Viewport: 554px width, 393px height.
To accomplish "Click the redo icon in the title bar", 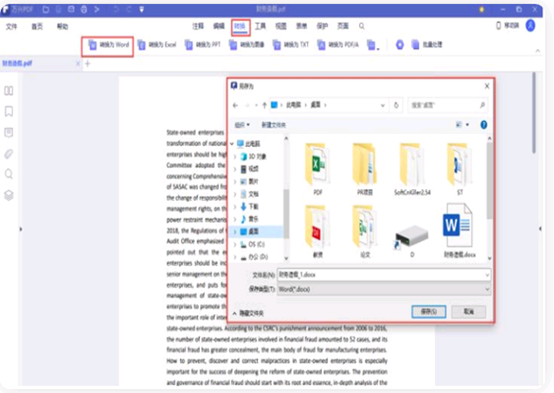I will 129,10.
